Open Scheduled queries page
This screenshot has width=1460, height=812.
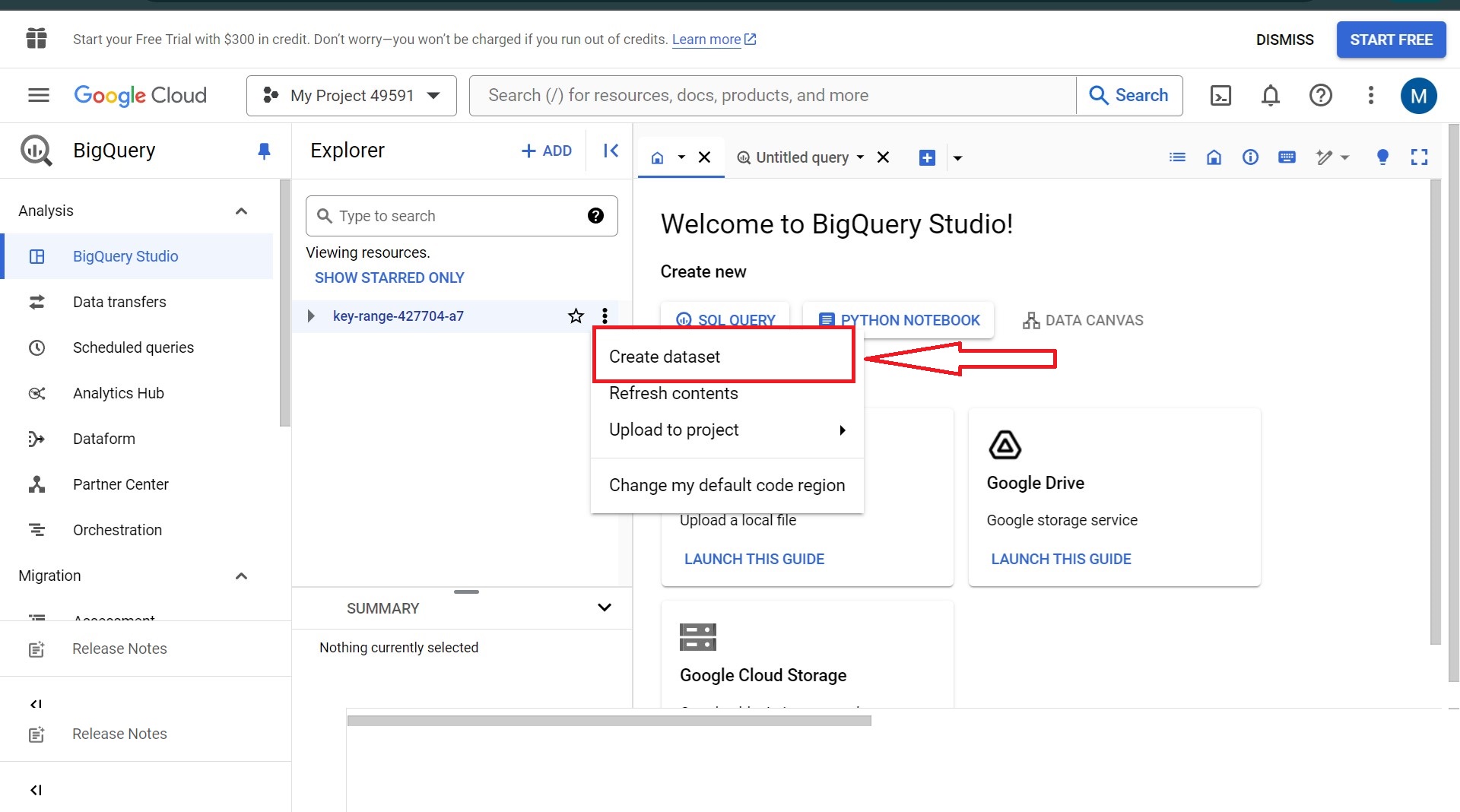coord(137,347)
